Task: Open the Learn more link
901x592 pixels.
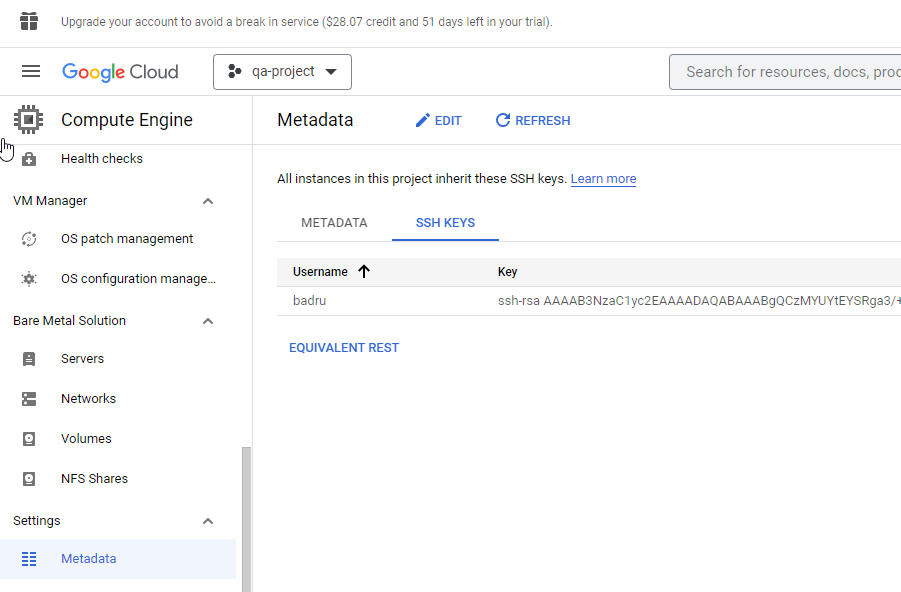Action: [602, 178]
